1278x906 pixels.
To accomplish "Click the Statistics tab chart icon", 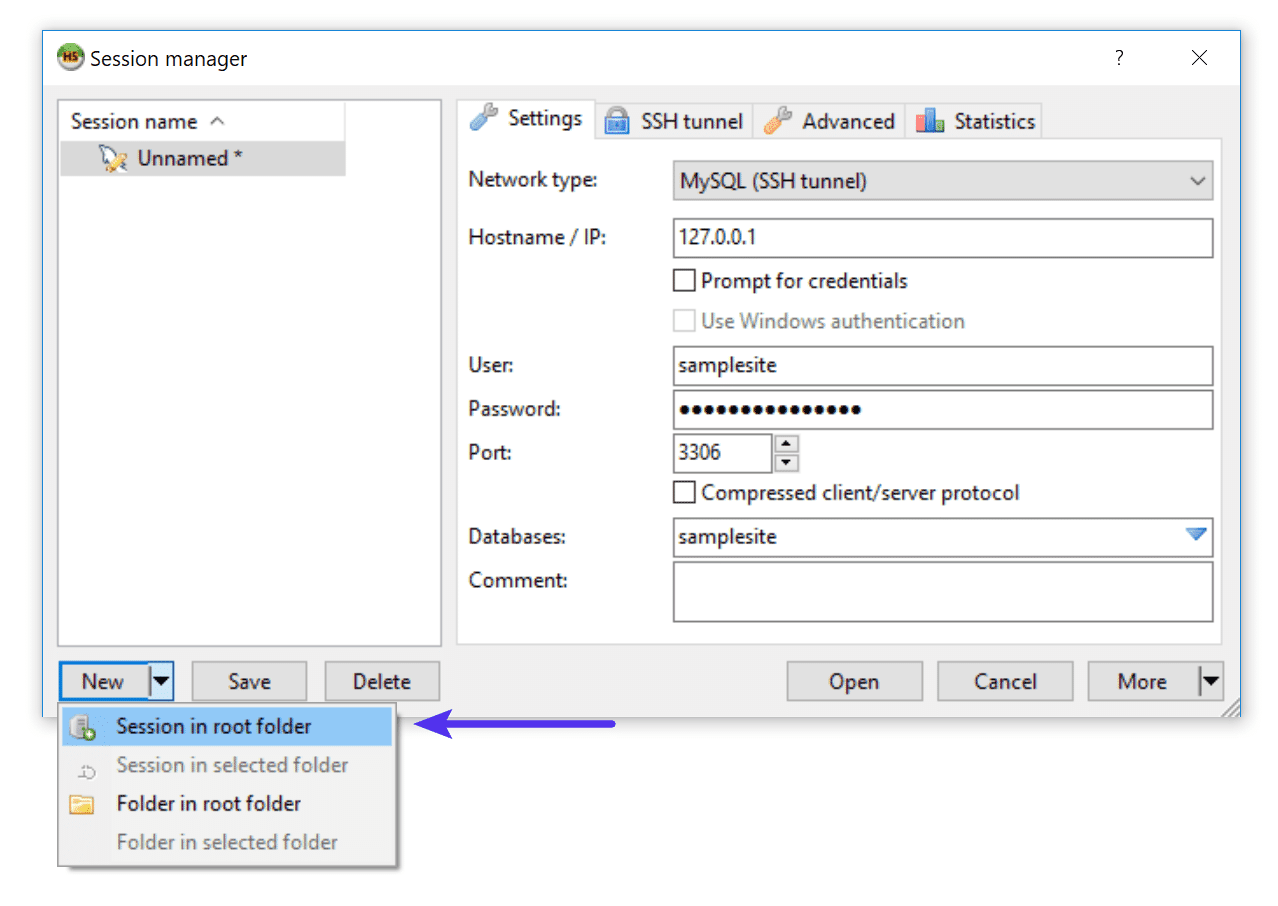I will click(x=929, y=120).
